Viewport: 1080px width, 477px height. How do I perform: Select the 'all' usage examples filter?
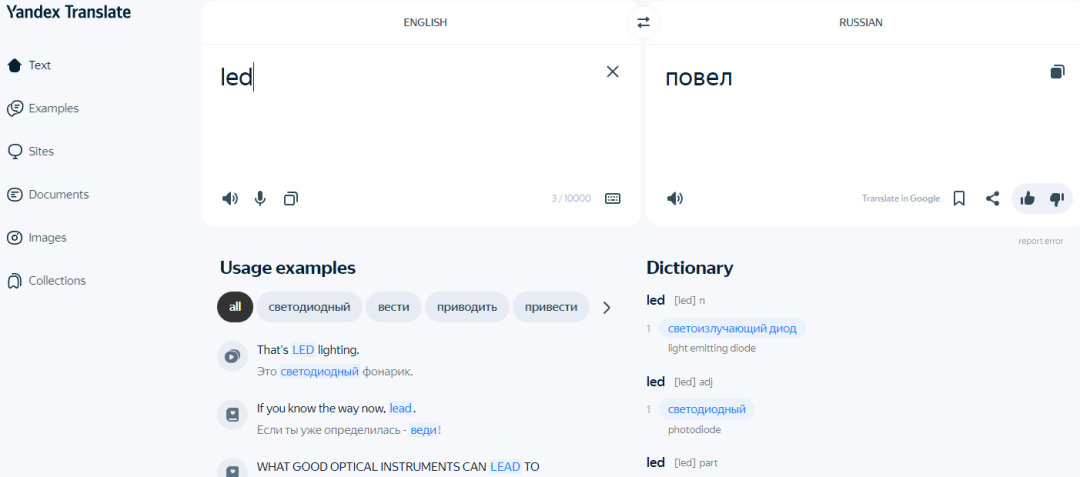pyautogui.click(x=235, y=307)
